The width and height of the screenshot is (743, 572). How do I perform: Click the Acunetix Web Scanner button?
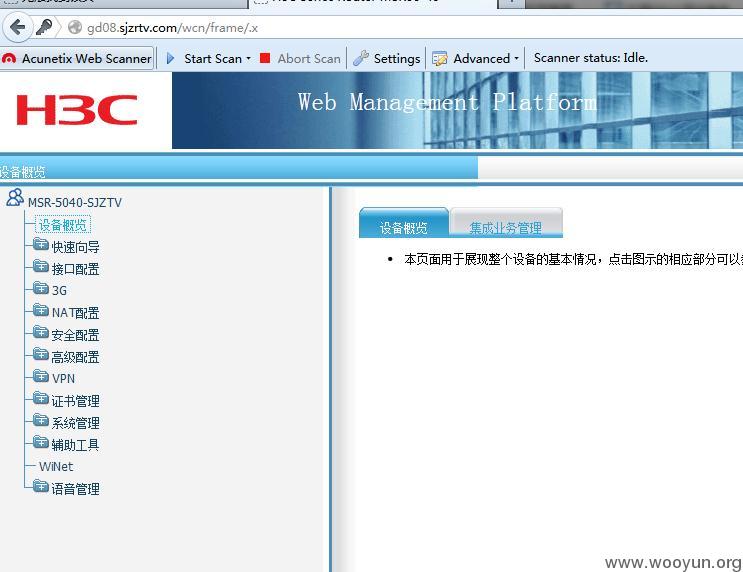click(x=77, y=59)
